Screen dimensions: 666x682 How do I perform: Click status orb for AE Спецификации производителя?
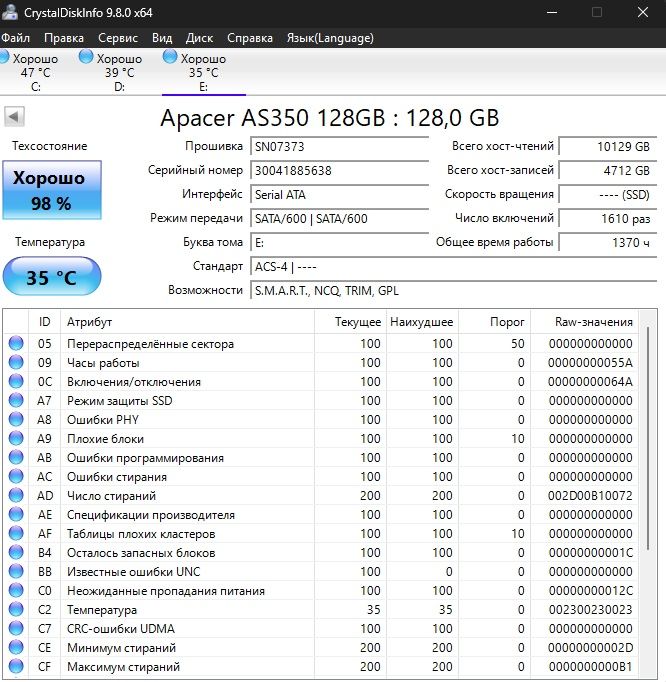[x=16, y=514]
